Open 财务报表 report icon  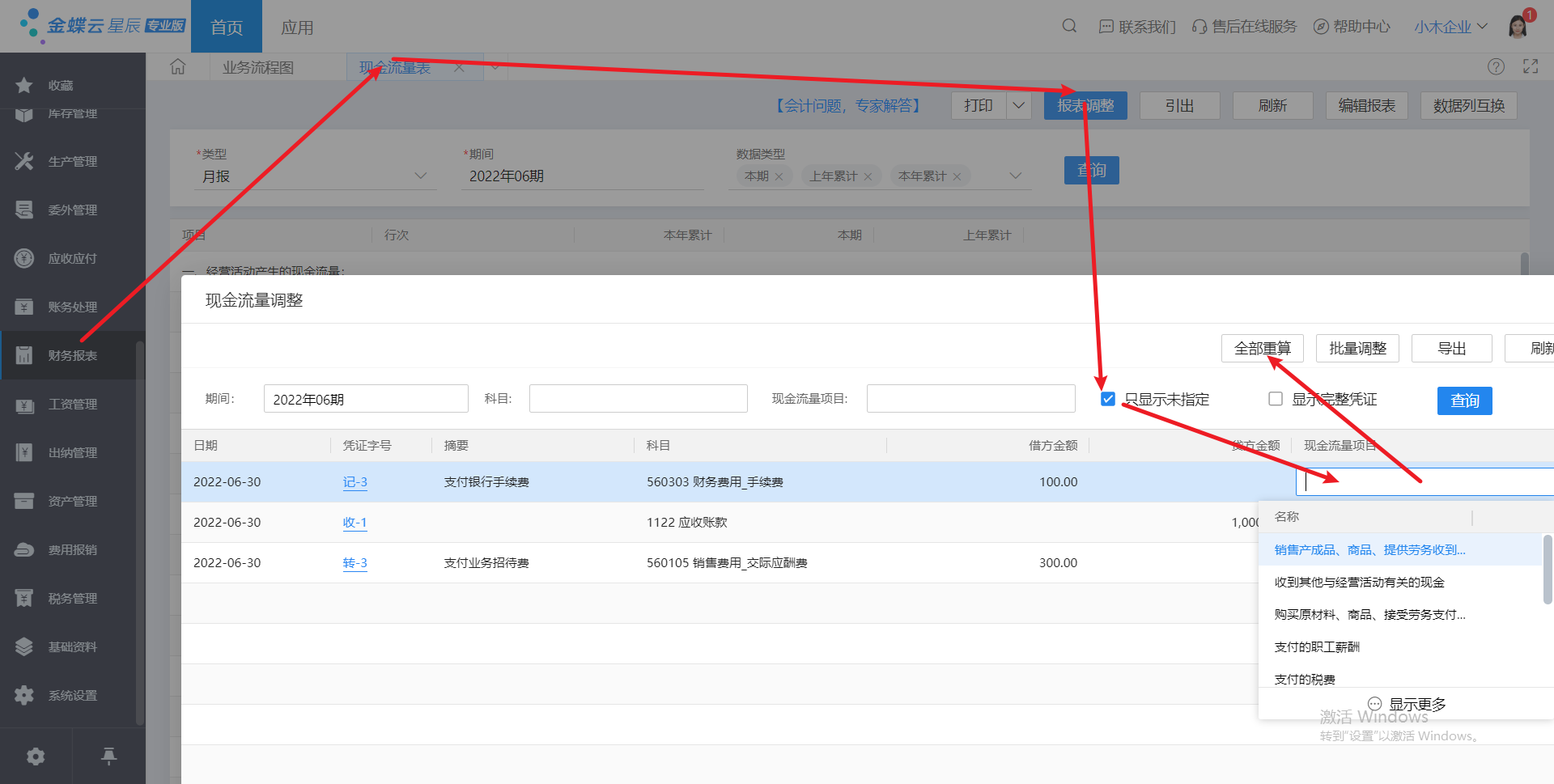click(x=24, y=355)
